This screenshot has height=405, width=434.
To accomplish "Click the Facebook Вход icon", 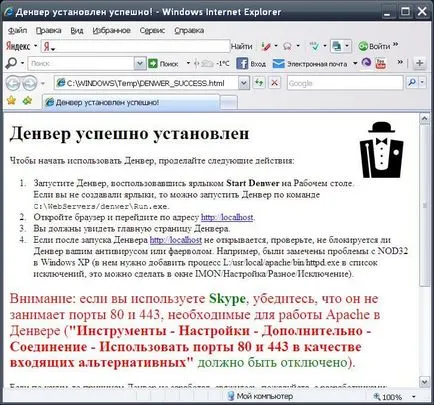I will [x=251, y=63].
